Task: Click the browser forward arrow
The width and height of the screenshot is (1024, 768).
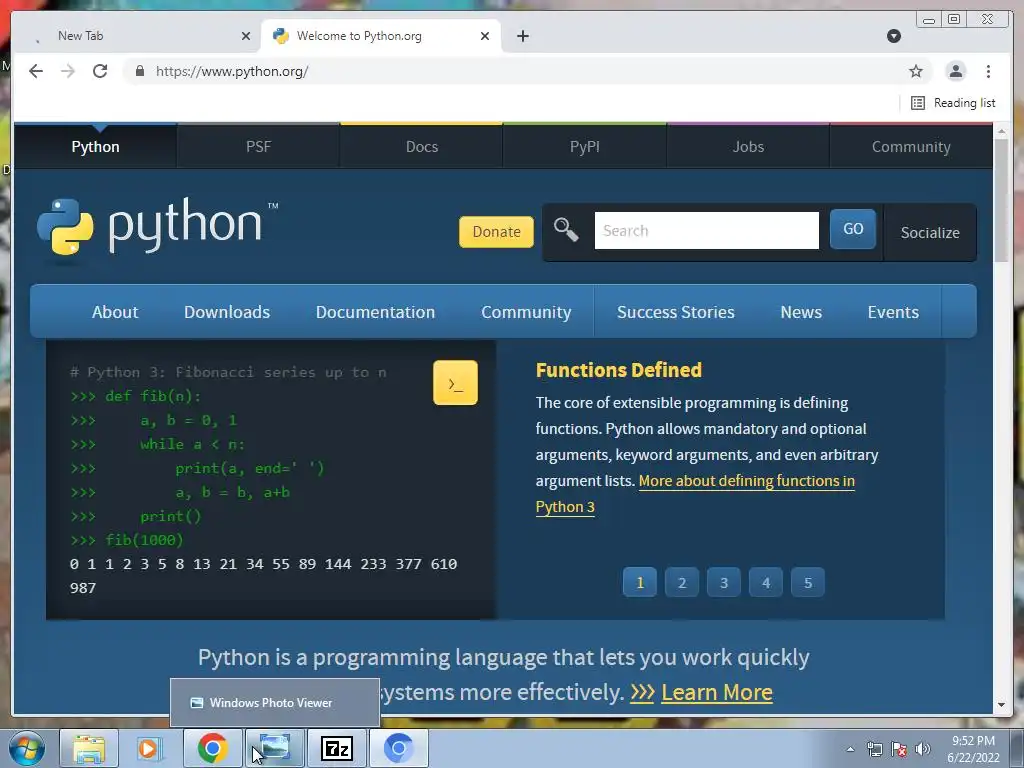Action: (x=68, y=71)
